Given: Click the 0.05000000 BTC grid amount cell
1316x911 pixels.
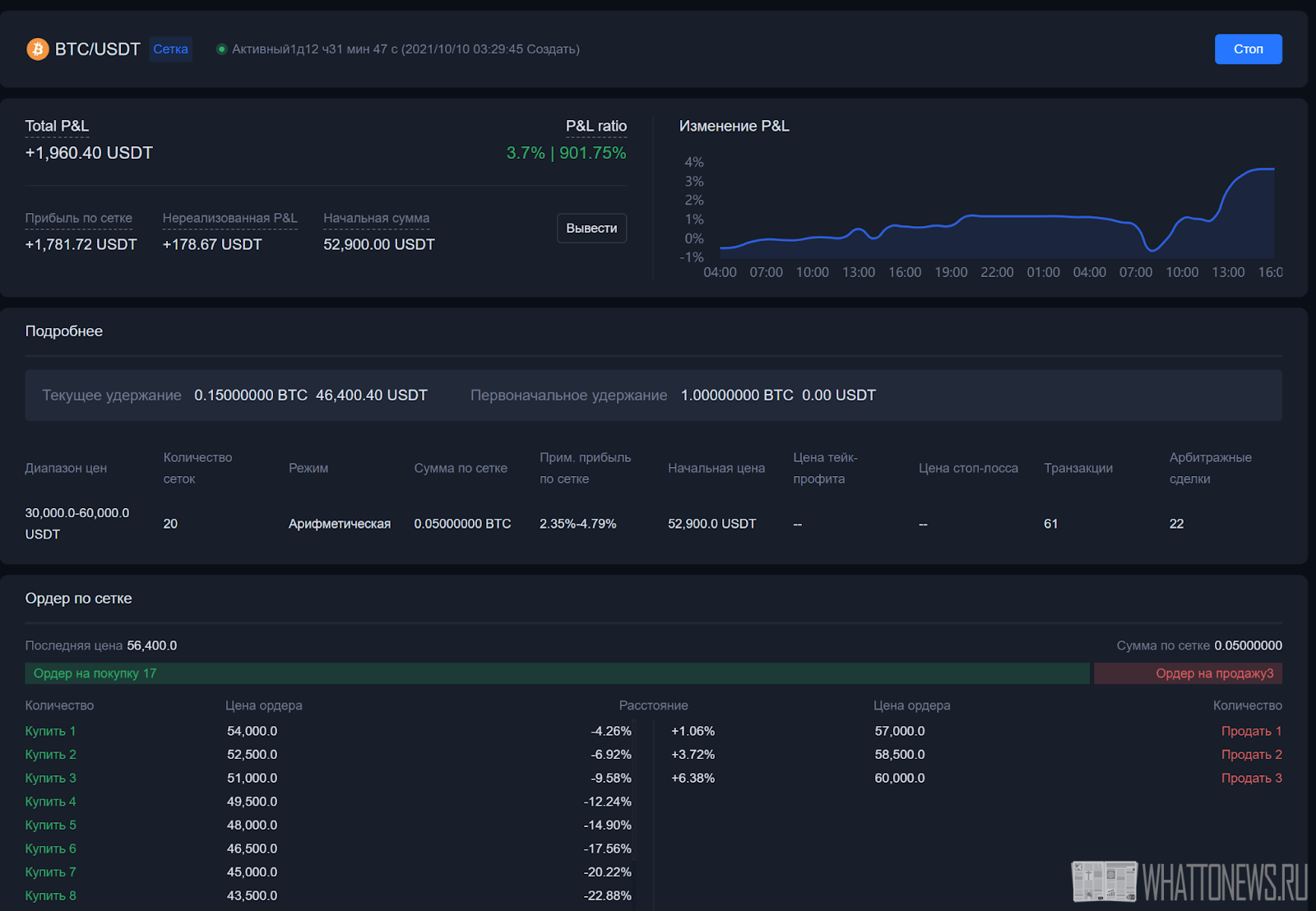Looking at the screenshot, I should coord(462,524).
